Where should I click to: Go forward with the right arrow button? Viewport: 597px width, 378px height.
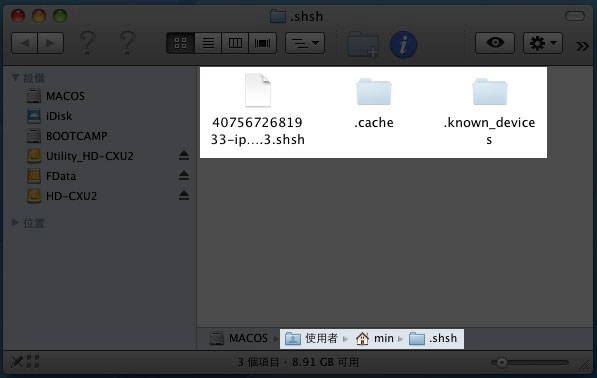(50, 43)
